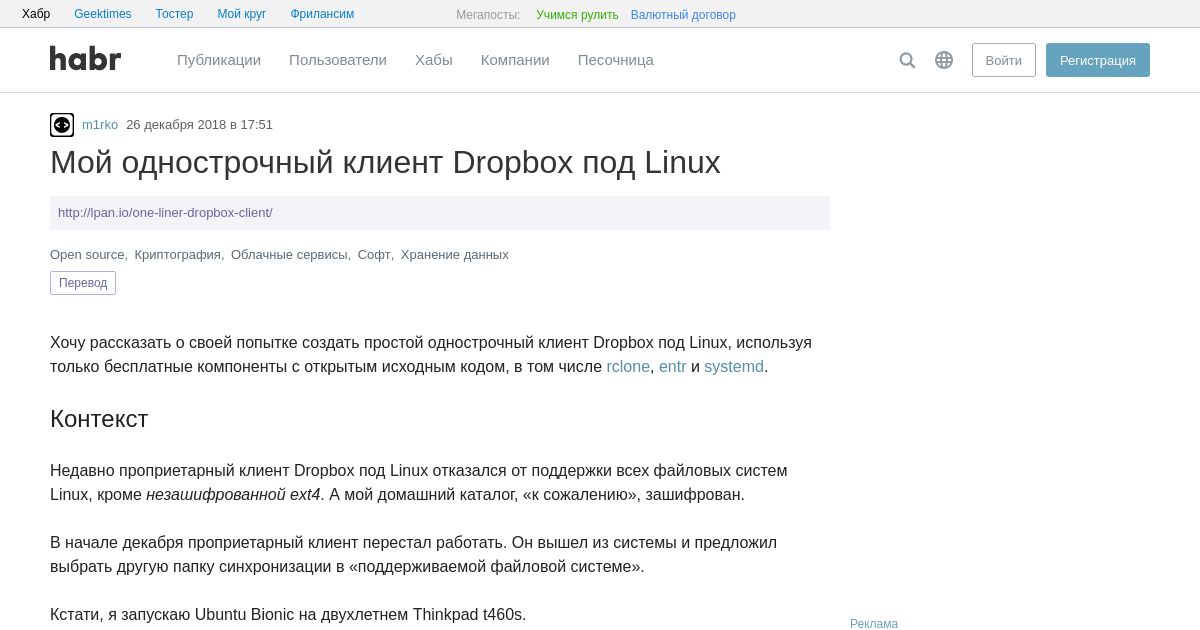1200x630 pixels.
Task: Open language settings globe icon
Action: tap(944, 60)
